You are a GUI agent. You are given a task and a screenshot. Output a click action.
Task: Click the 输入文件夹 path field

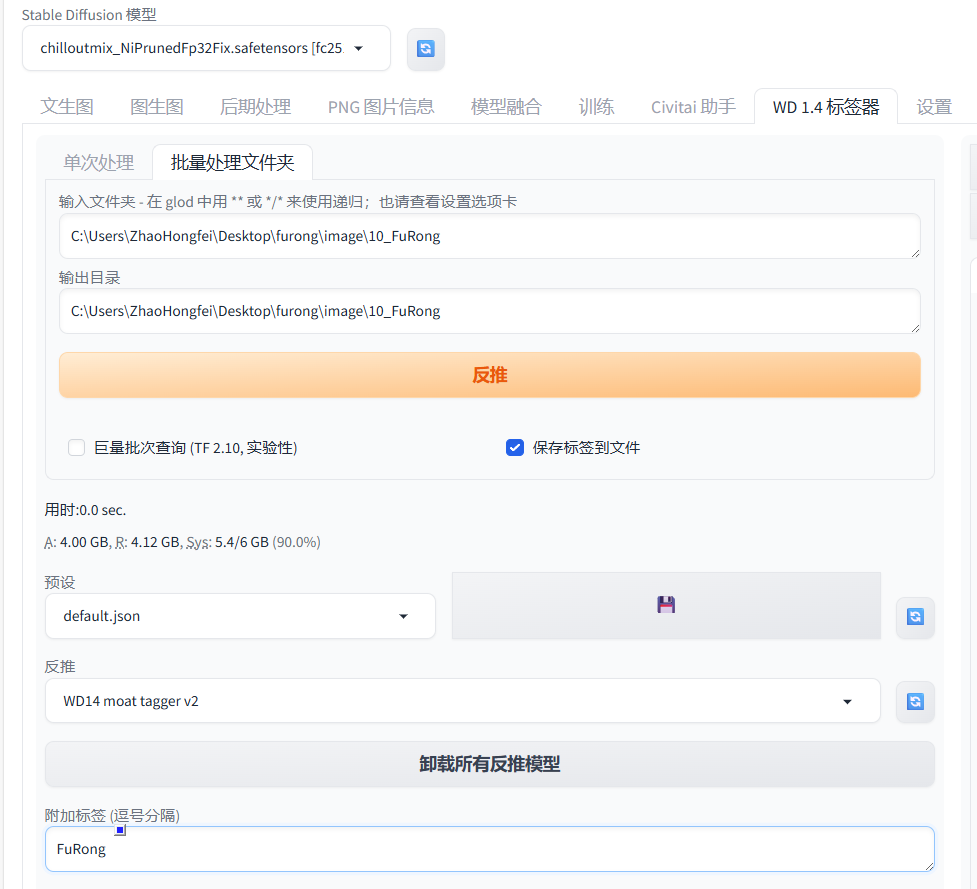coord(489,237)
